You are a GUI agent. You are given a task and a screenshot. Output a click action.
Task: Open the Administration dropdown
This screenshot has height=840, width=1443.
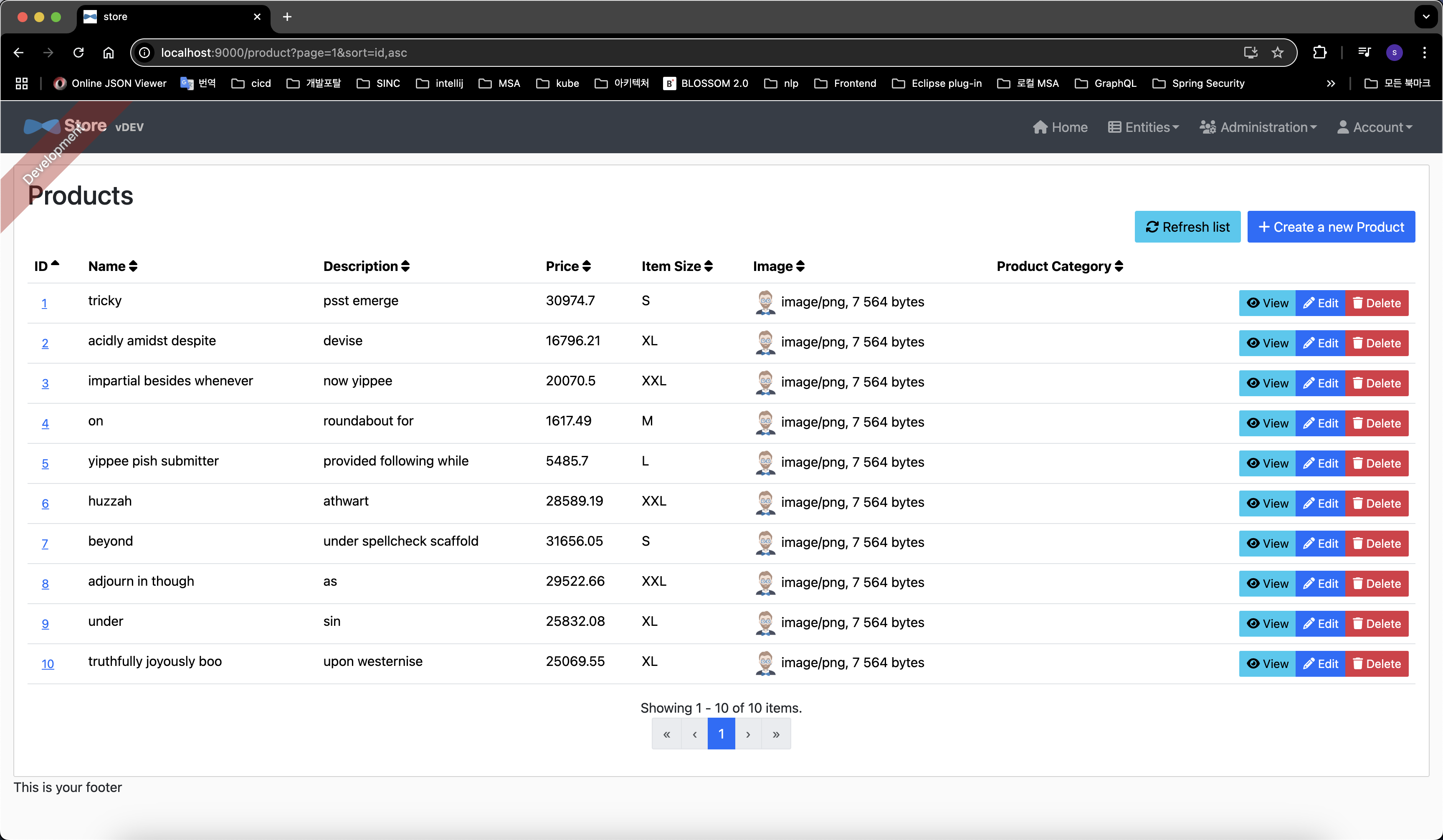point(1258,127)
